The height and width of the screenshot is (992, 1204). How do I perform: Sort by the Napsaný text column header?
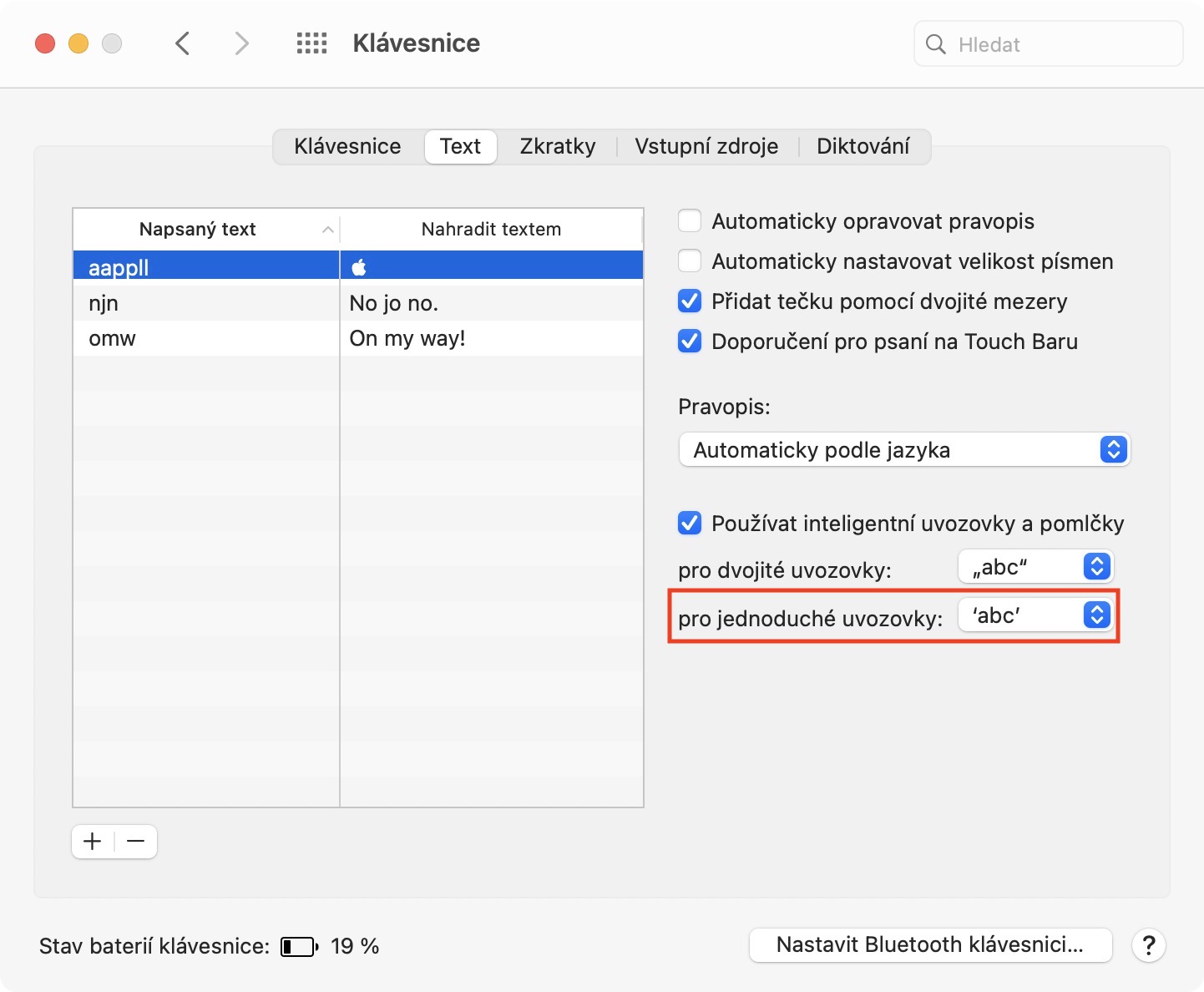198,230
